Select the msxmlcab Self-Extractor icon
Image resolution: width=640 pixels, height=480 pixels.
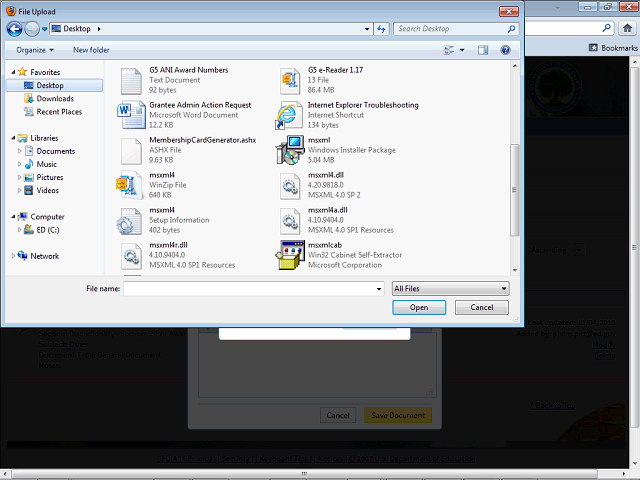290,255
